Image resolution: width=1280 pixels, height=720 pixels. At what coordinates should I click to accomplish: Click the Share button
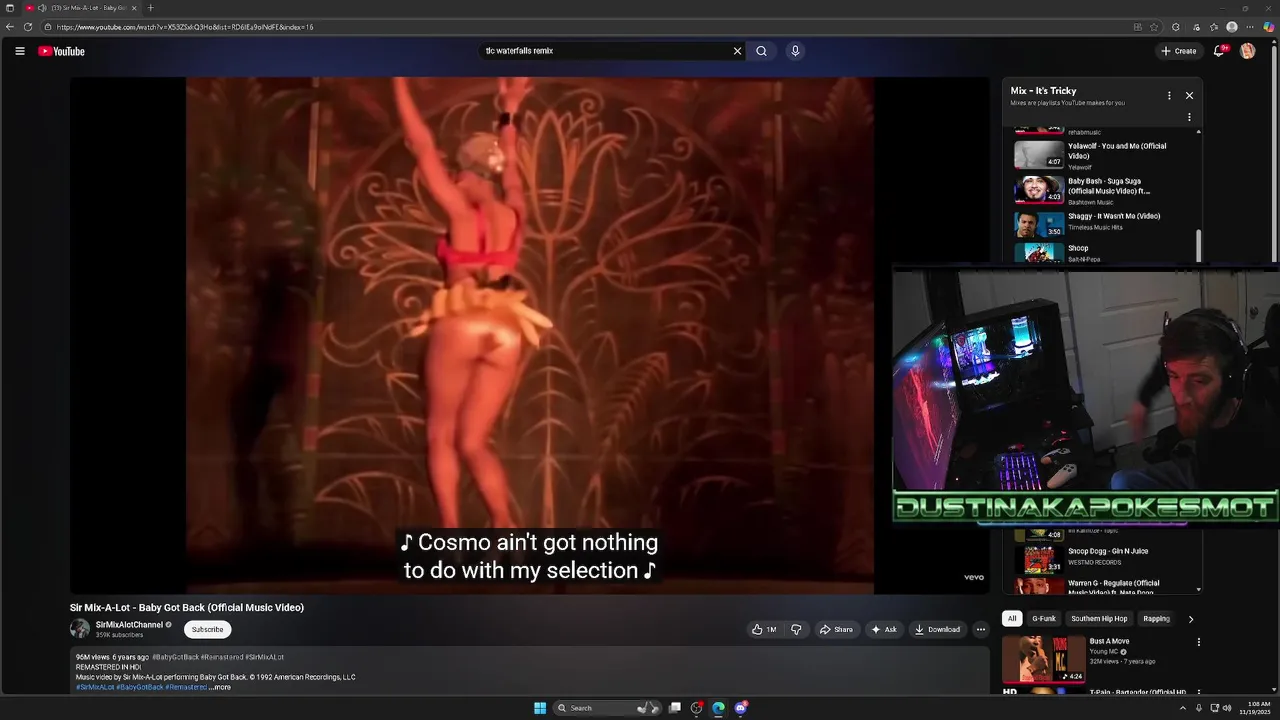(x=836, y=629)
